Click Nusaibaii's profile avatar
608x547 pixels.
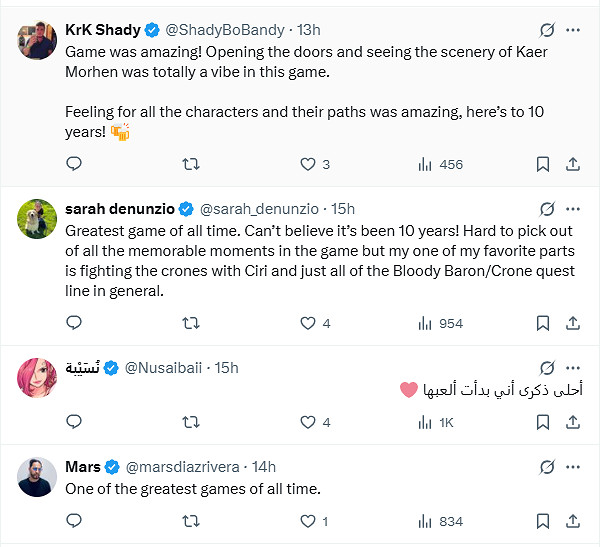click(37, 377)
